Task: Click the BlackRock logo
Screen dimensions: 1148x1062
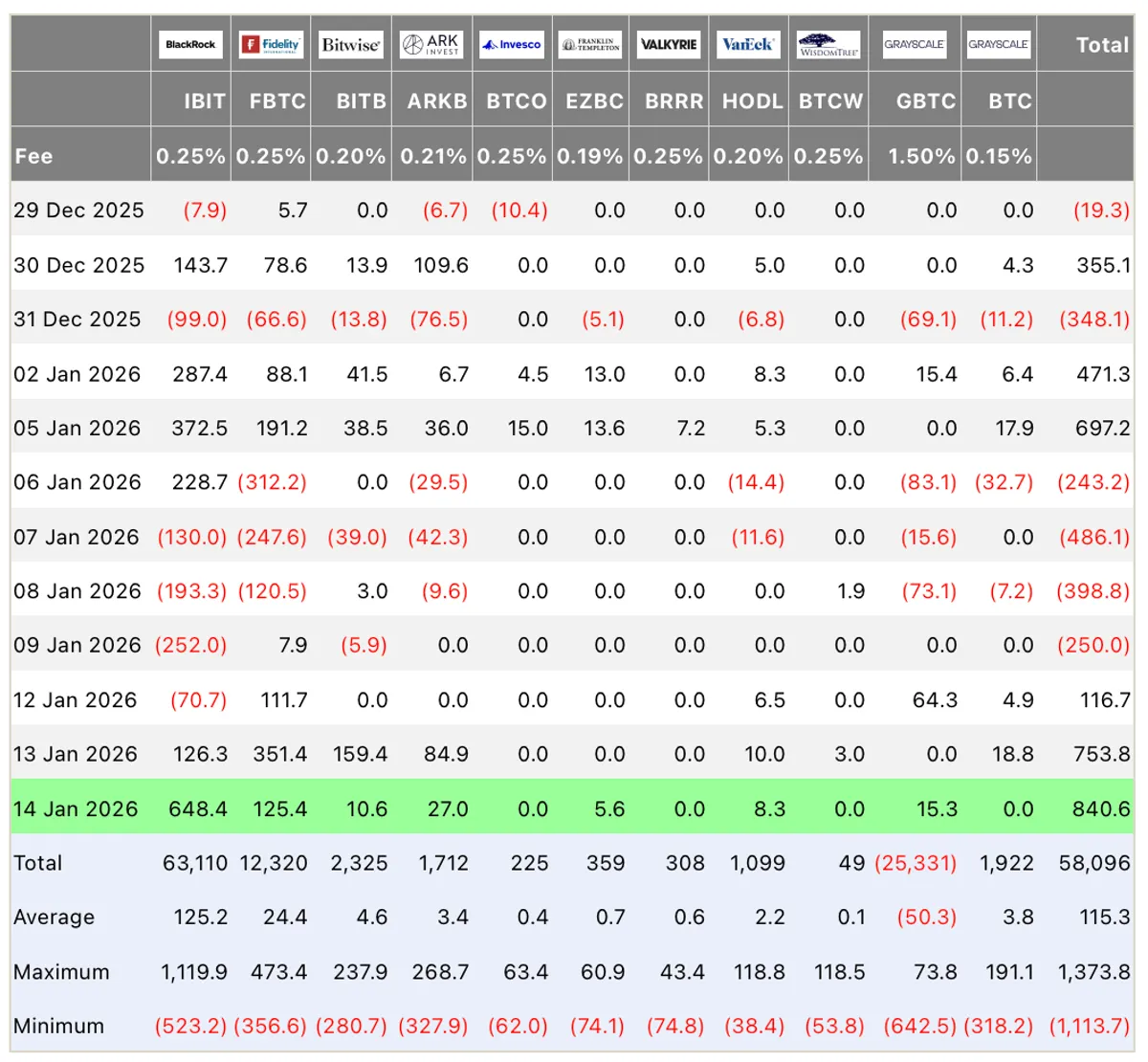Action: (190, 44)
